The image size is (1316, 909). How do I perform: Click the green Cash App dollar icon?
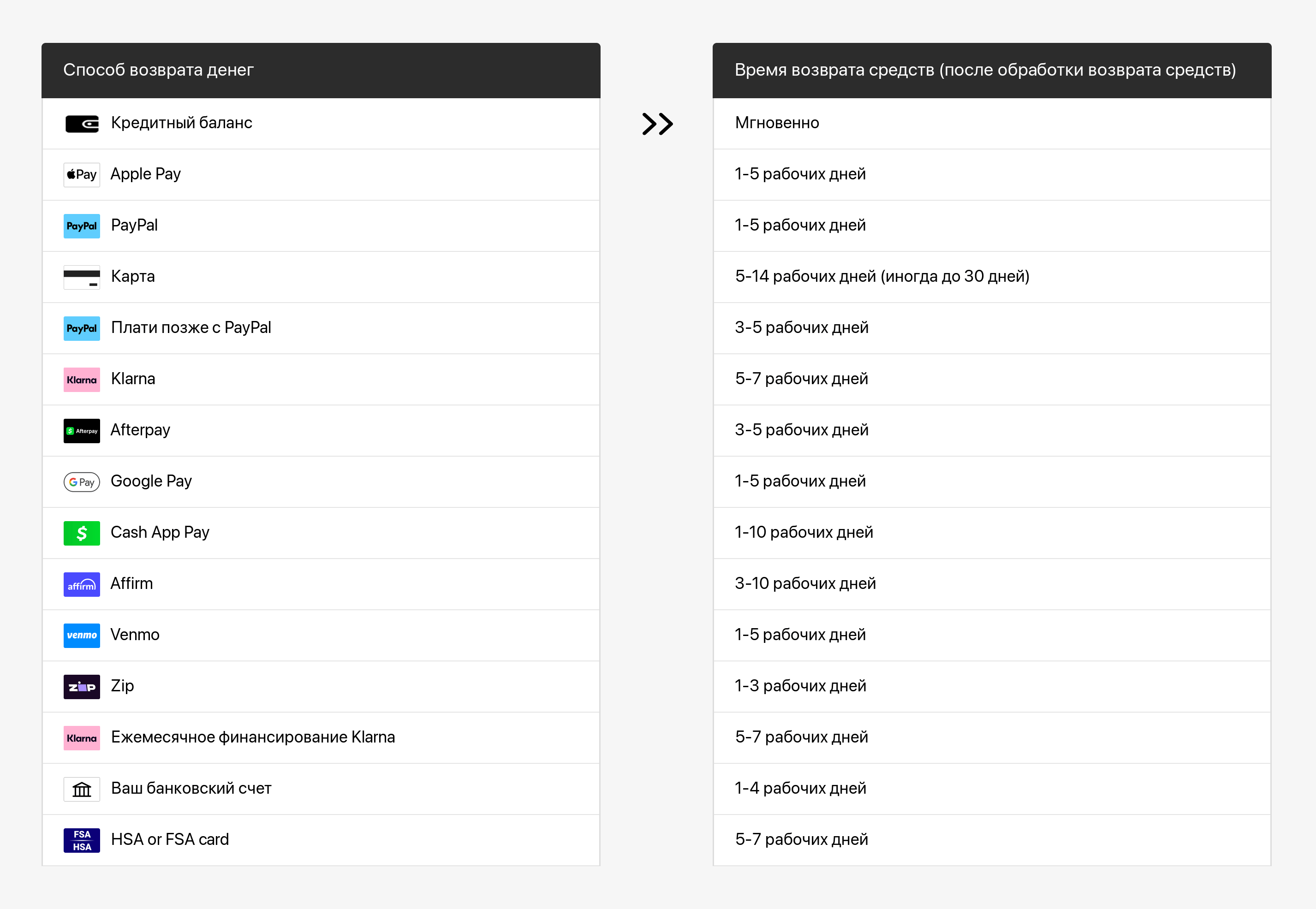coord(82,534)
